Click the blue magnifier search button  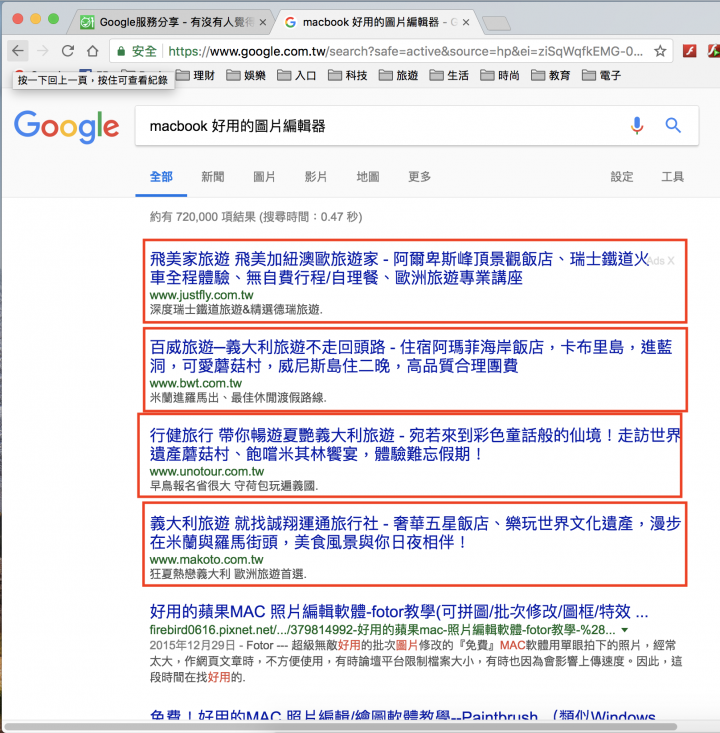click(x=673, y=125)
